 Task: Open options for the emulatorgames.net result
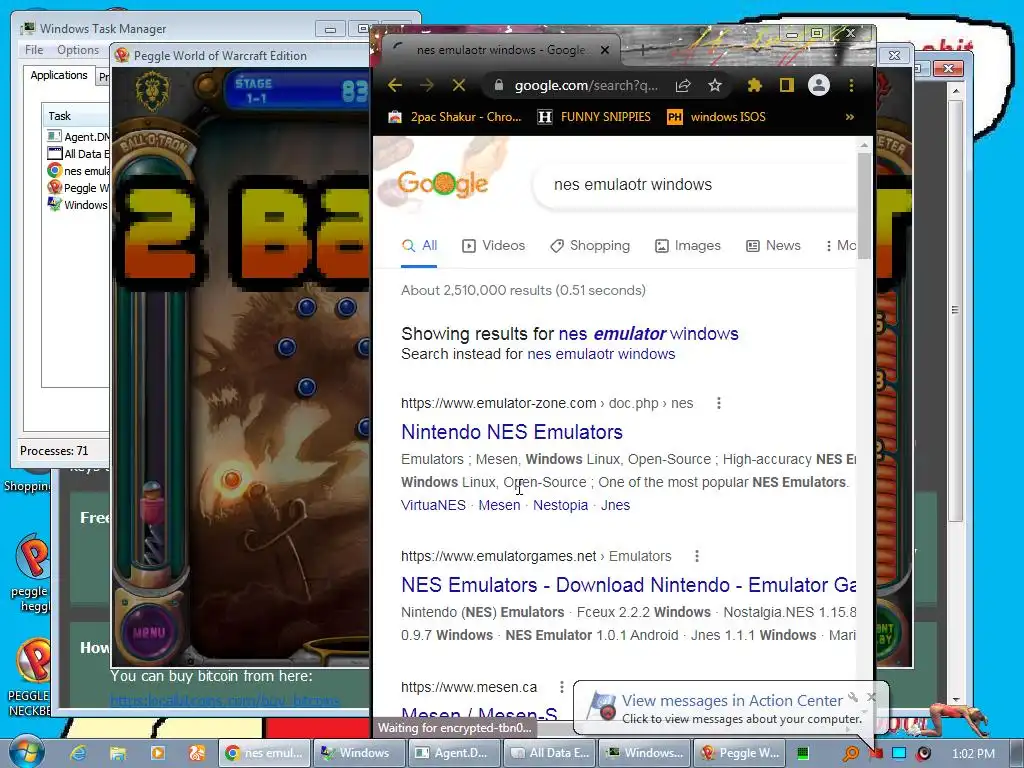[x=697, y=556]
